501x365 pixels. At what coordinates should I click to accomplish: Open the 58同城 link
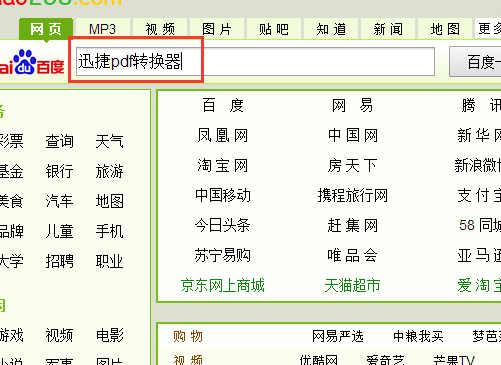tap(480, 225)
